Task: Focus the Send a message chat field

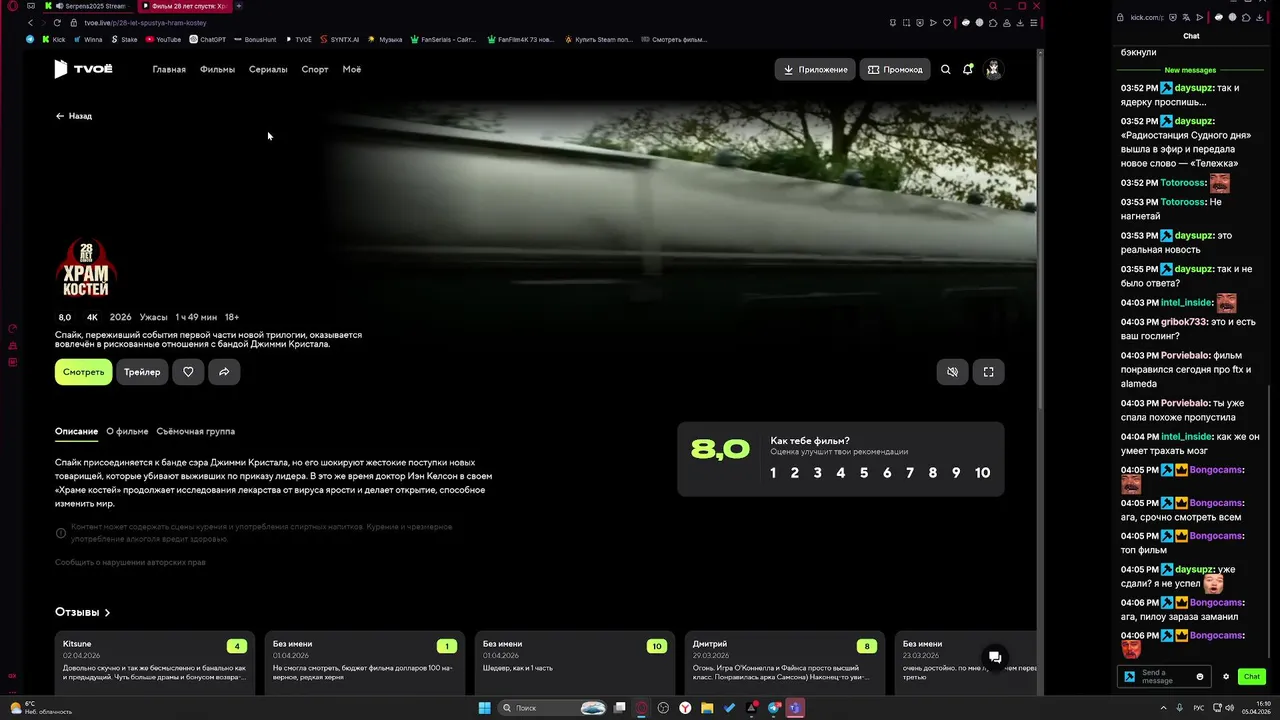Action: pos(1164,676)
